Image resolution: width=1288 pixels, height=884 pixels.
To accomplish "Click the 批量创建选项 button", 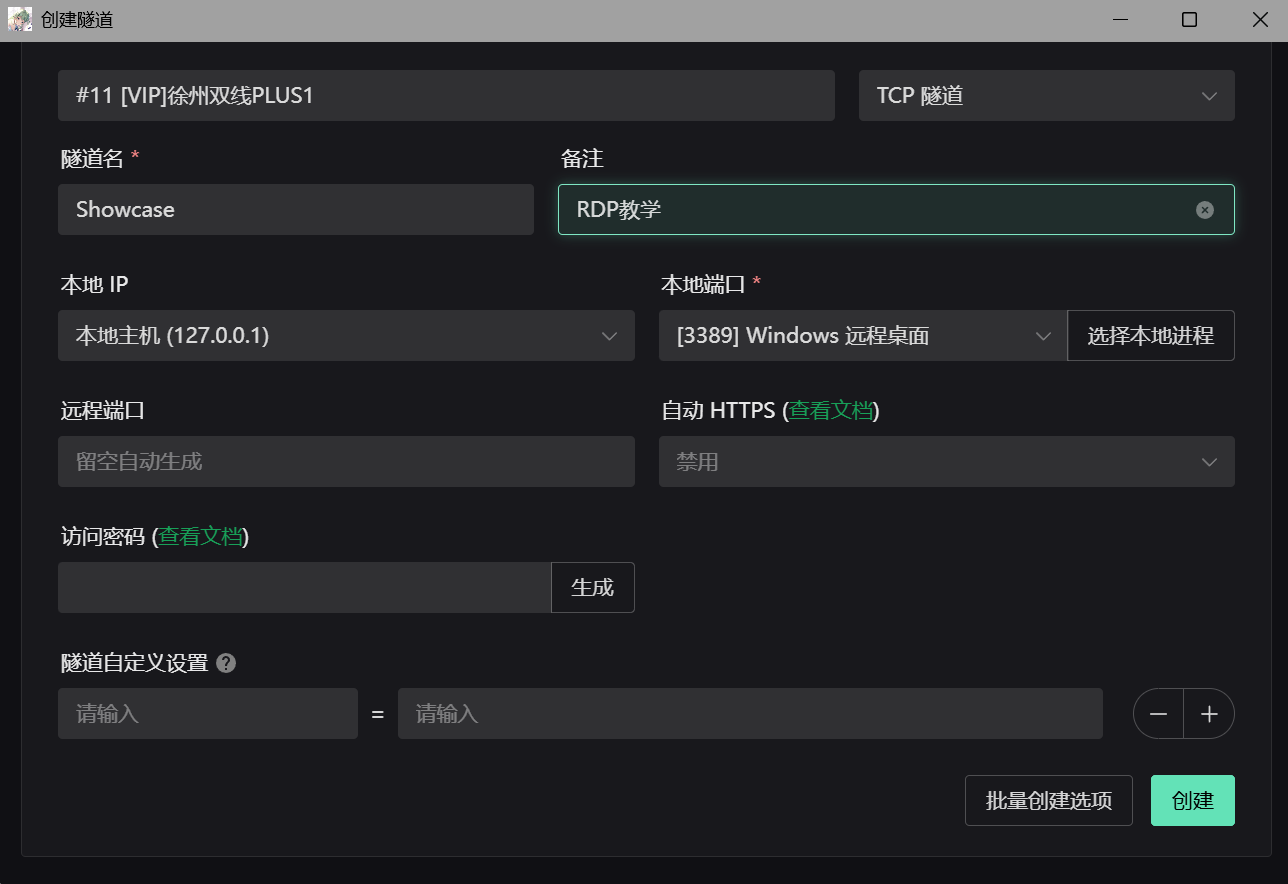I will [1048, 801].
